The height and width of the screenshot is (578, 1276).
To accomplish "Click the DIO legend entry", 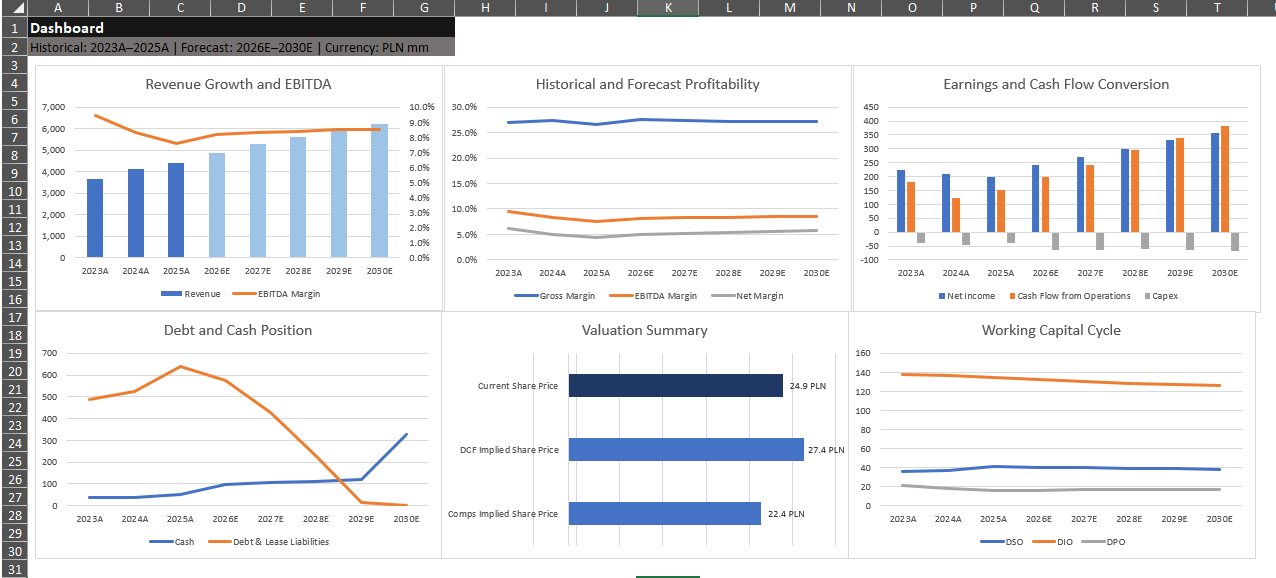I will coord(1052,542).
